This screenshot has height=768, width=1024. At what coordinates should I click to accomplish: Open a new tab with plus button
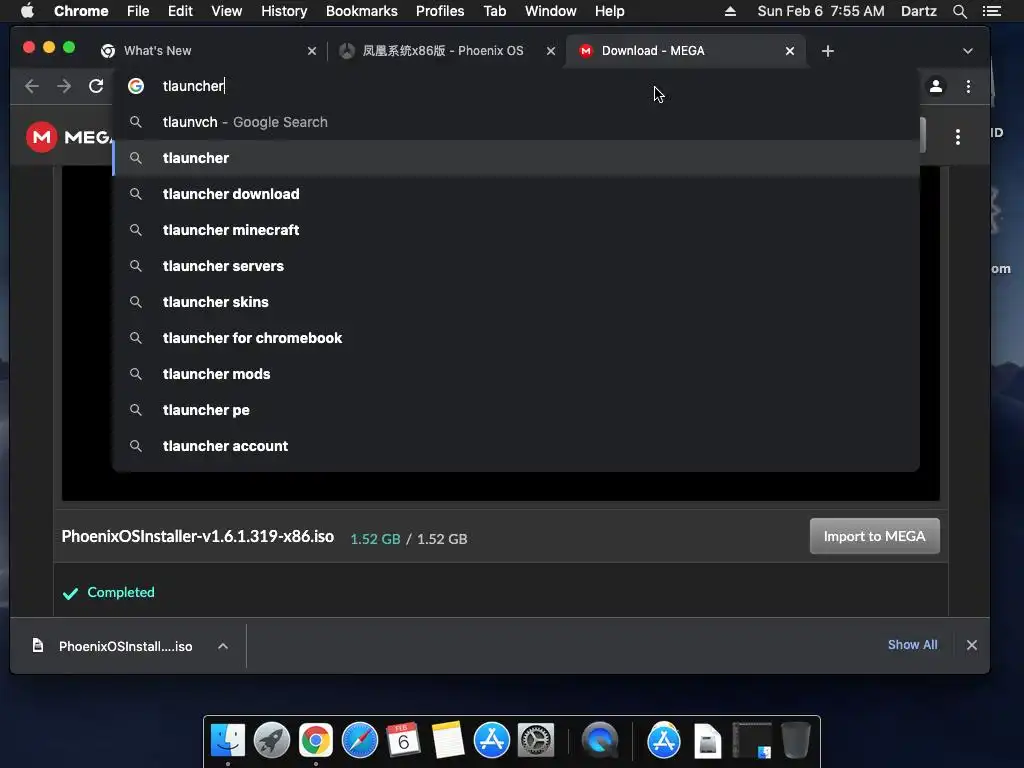tap(827, 51)
